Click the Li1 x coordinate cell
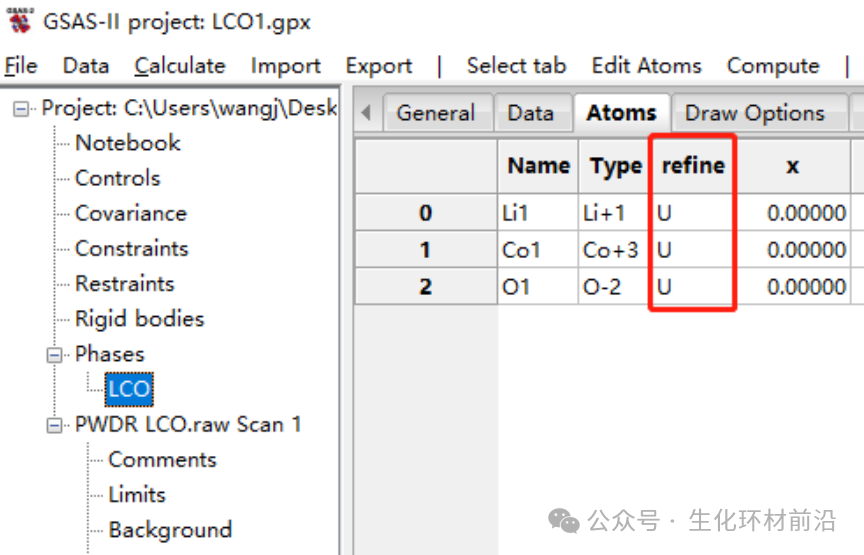864x555 pixels. pos(792,213)
